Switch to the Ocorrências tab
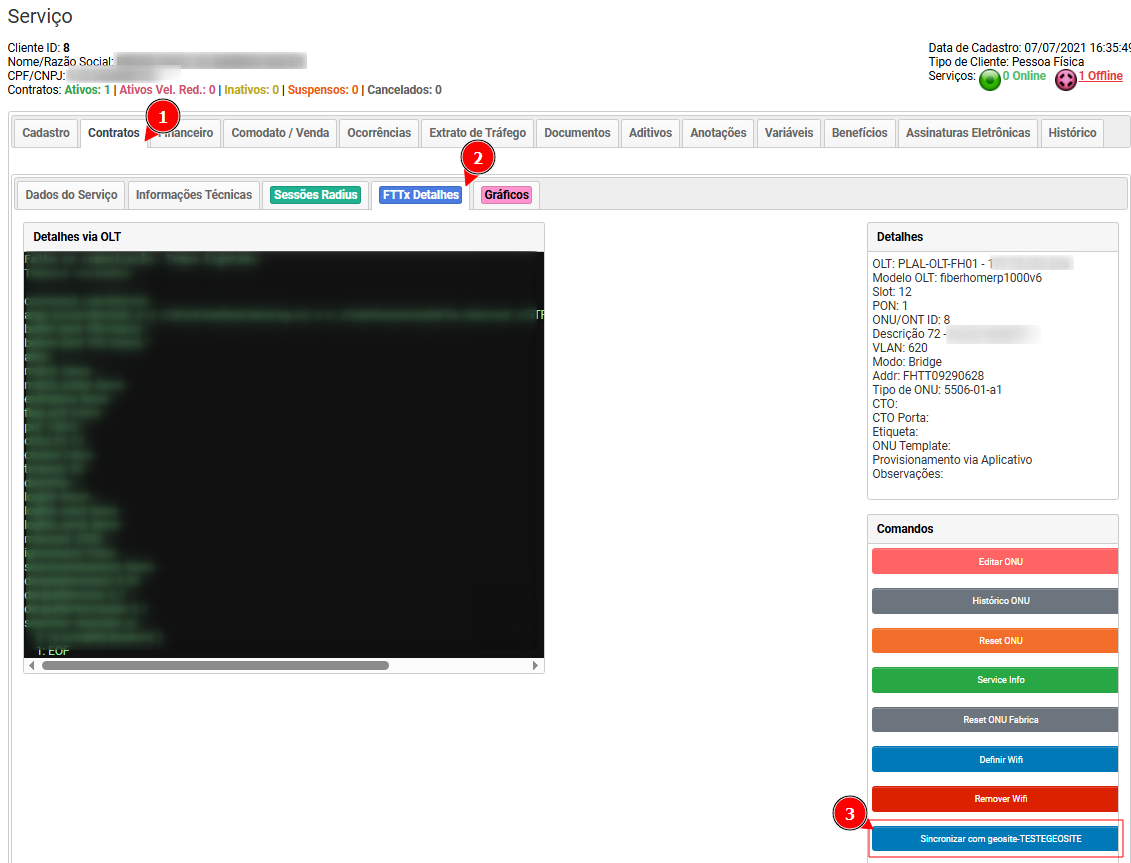1131x863 pixels. pos(378,133)
